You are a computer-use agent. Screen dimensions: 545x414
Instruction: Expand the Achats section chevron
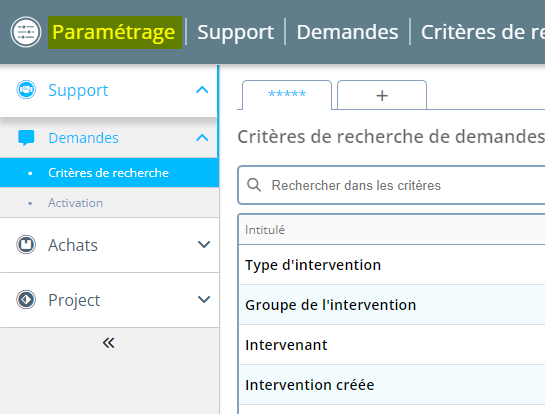[x=204, y=245]
